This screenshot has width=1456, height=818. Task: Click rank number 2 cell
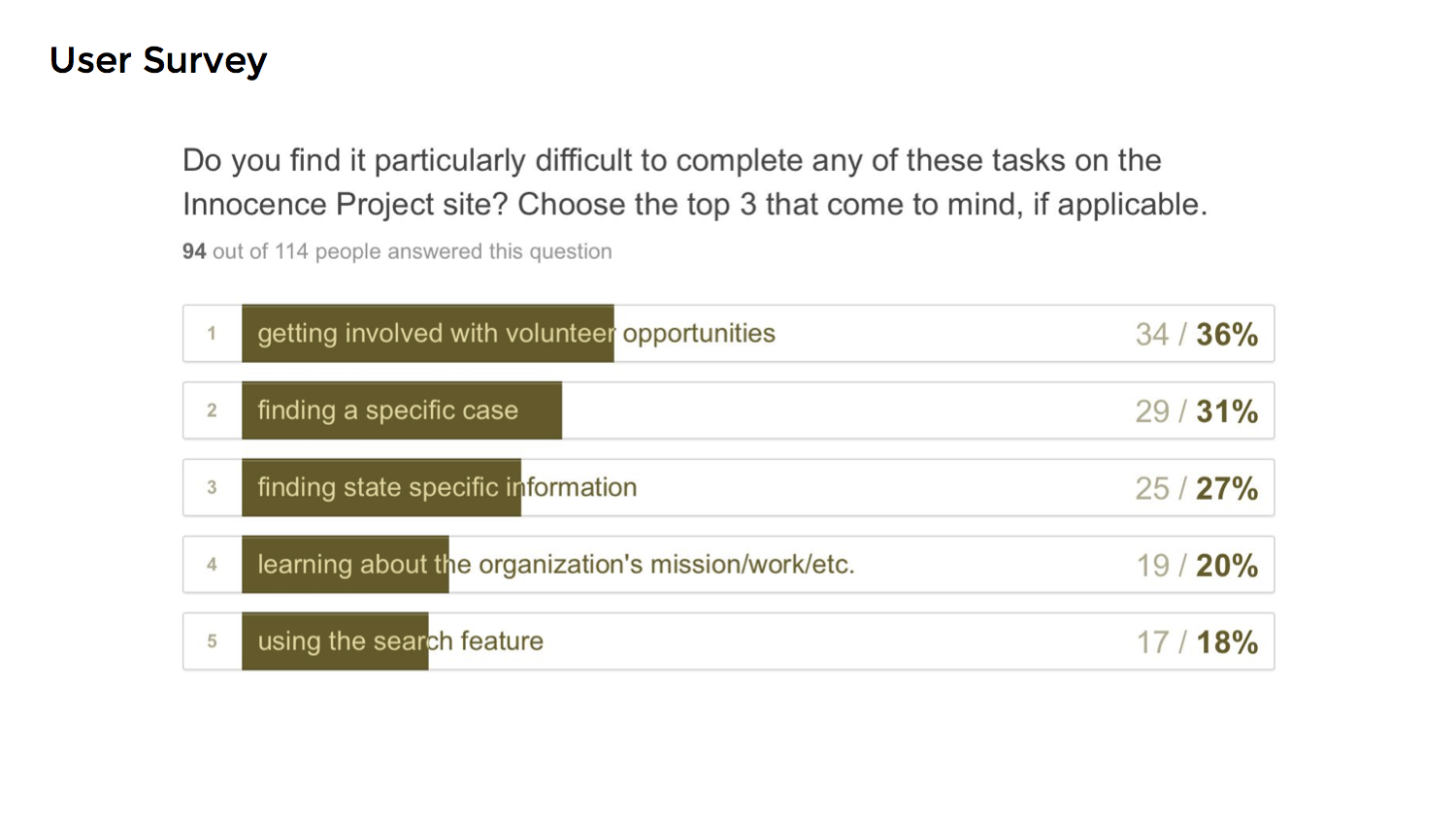point(213,410)
